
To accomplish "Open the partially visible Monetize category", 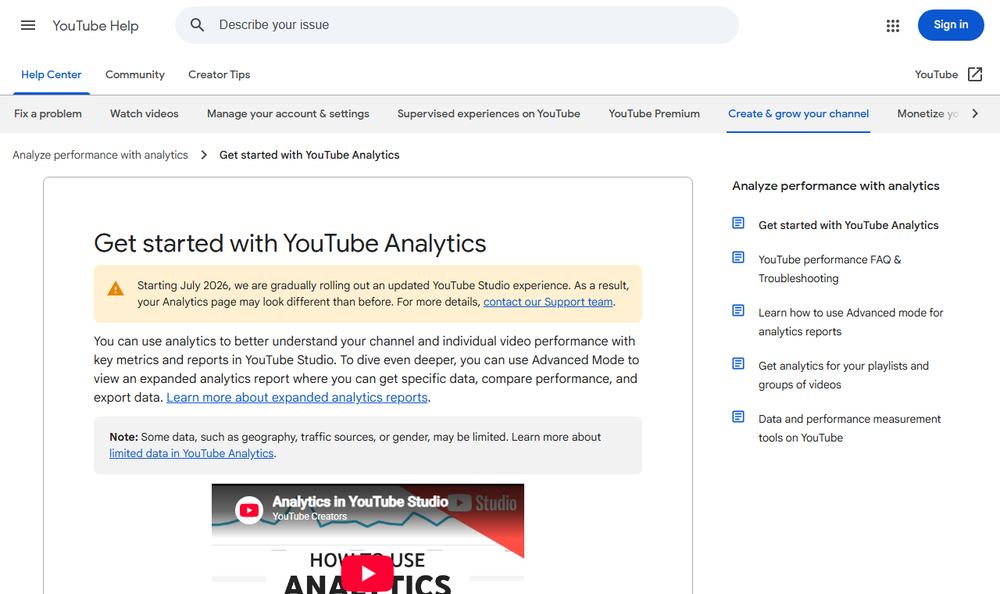I will point(927,114).
